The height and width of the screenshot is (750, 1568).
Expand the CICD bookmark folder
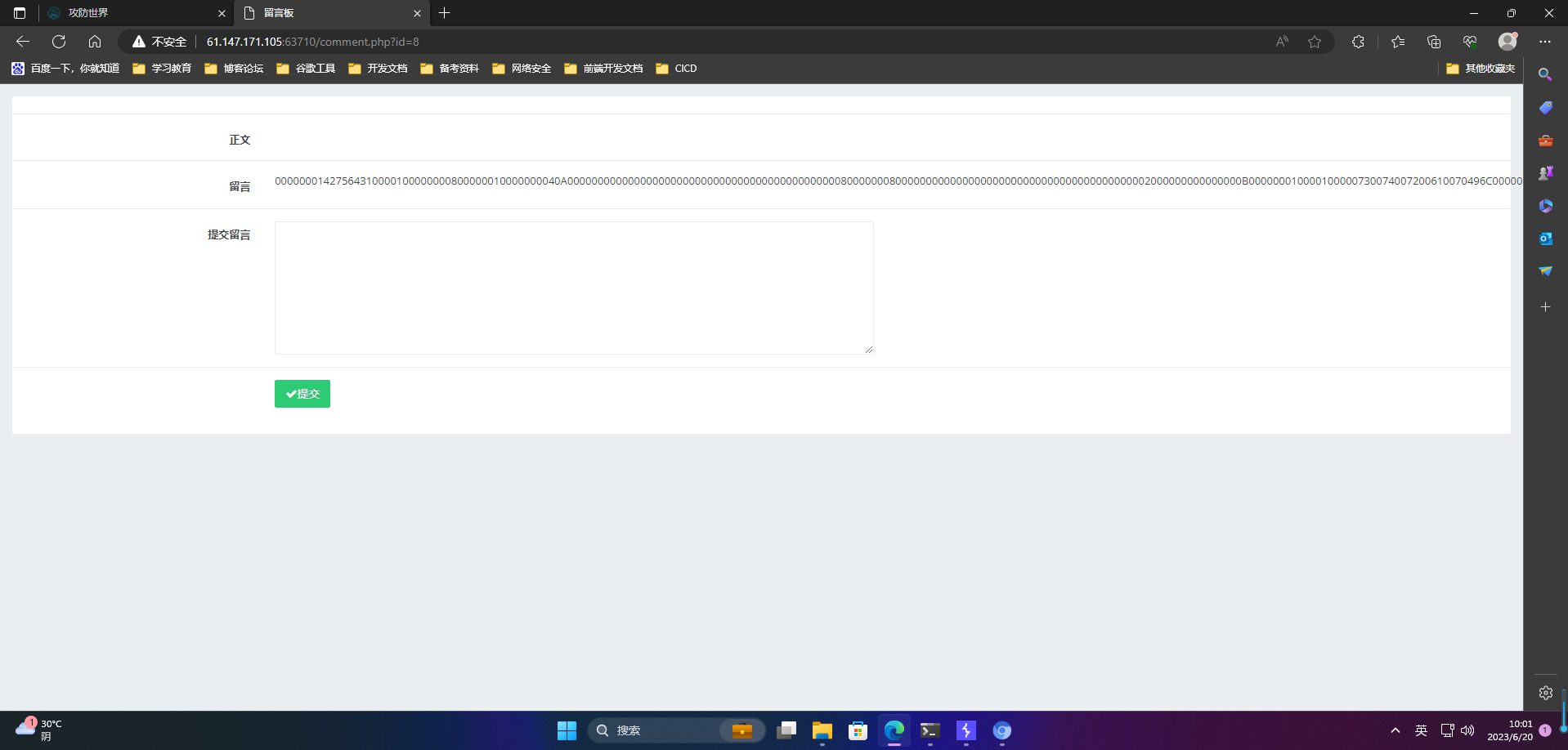click(676, 69)
